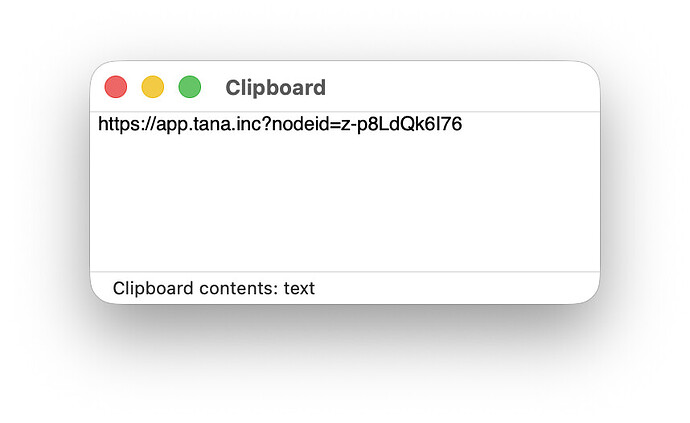Image resolution: width=690 pixels, height=423 pixels.
Task: Click the word "text" in the status bar
Action: point(299,289)
